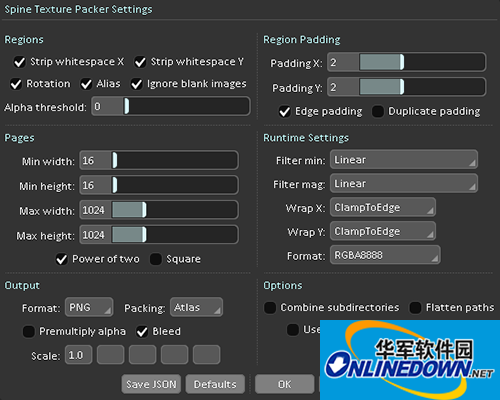Image resolution: width=500 pixels, height=400 pixels.
Task: Disable the Rotation checkbox
Action: tap(16, 84)
